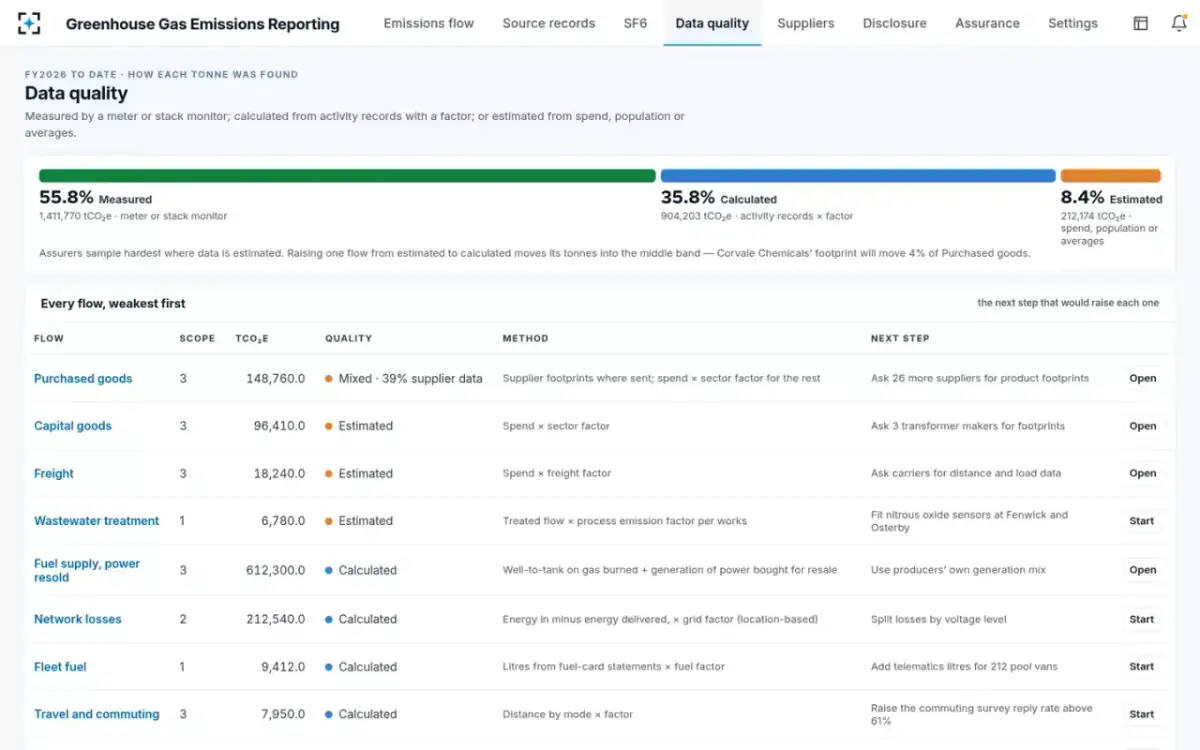Click the green Measured bar
Image resolution: width=1200 pixels, height=750 pixels.
coord(347,176)
